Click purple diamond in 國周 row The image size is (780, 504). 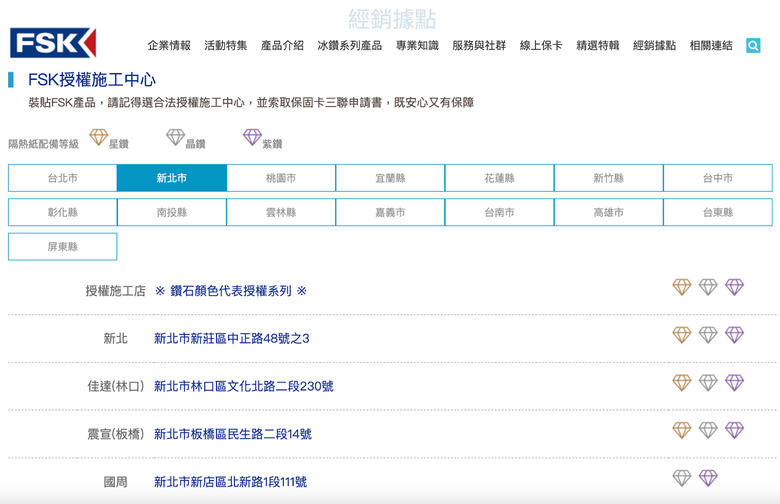tap(708, 478)
